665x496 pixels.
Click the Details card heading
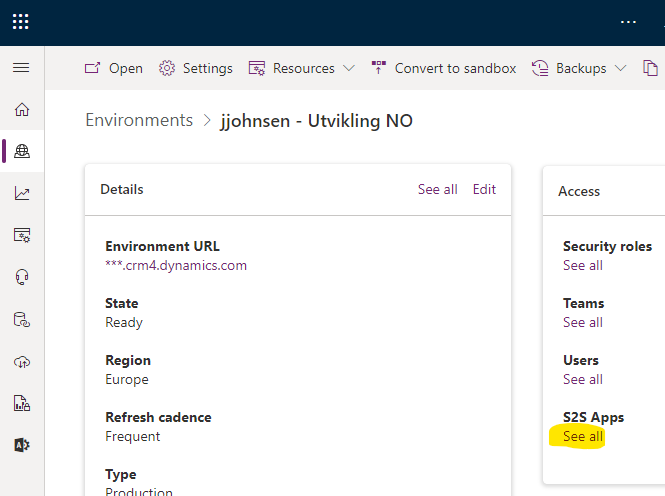(x=122, y=189)
